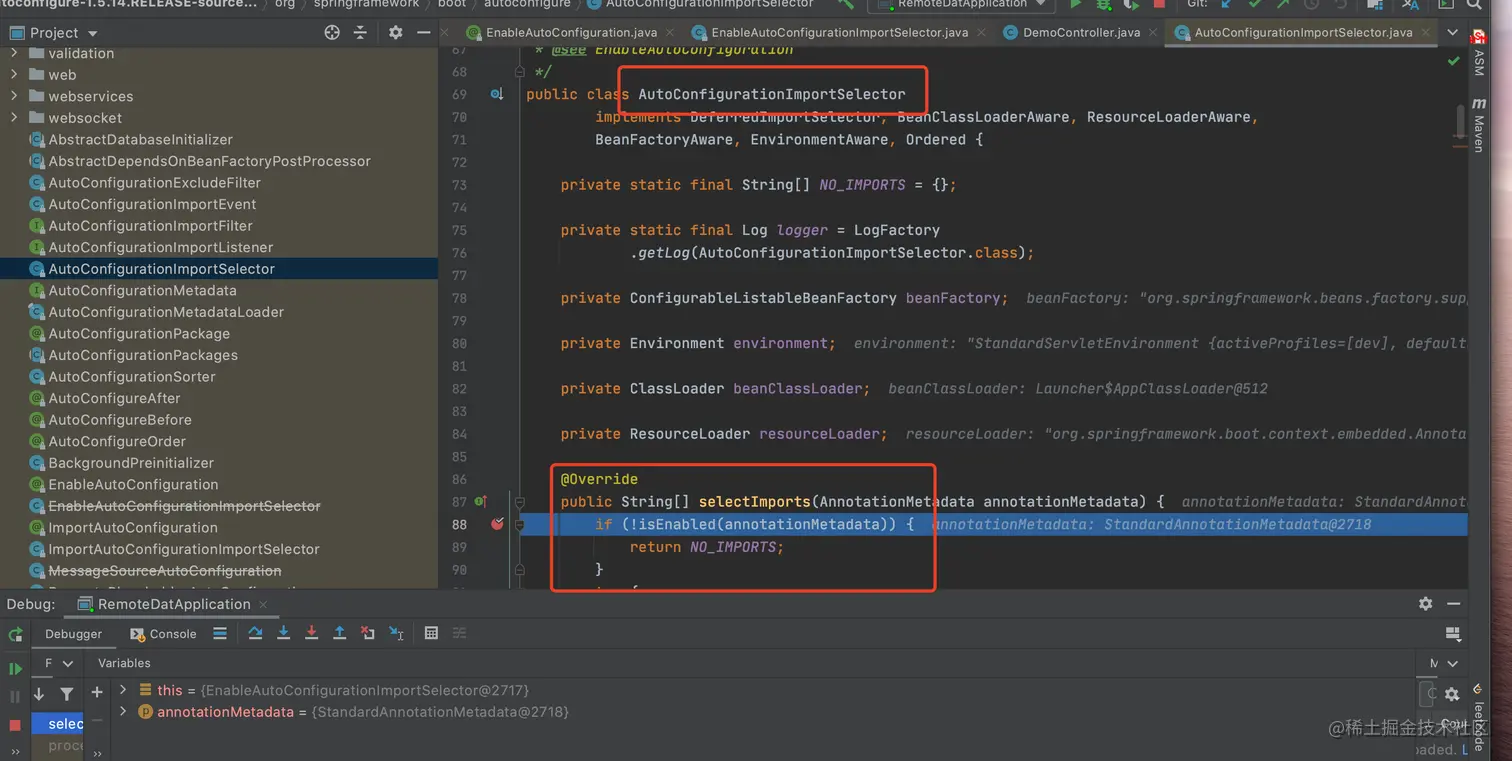
Task: Click the Collapse All icon in the Project panel
Action: point(360,32)
